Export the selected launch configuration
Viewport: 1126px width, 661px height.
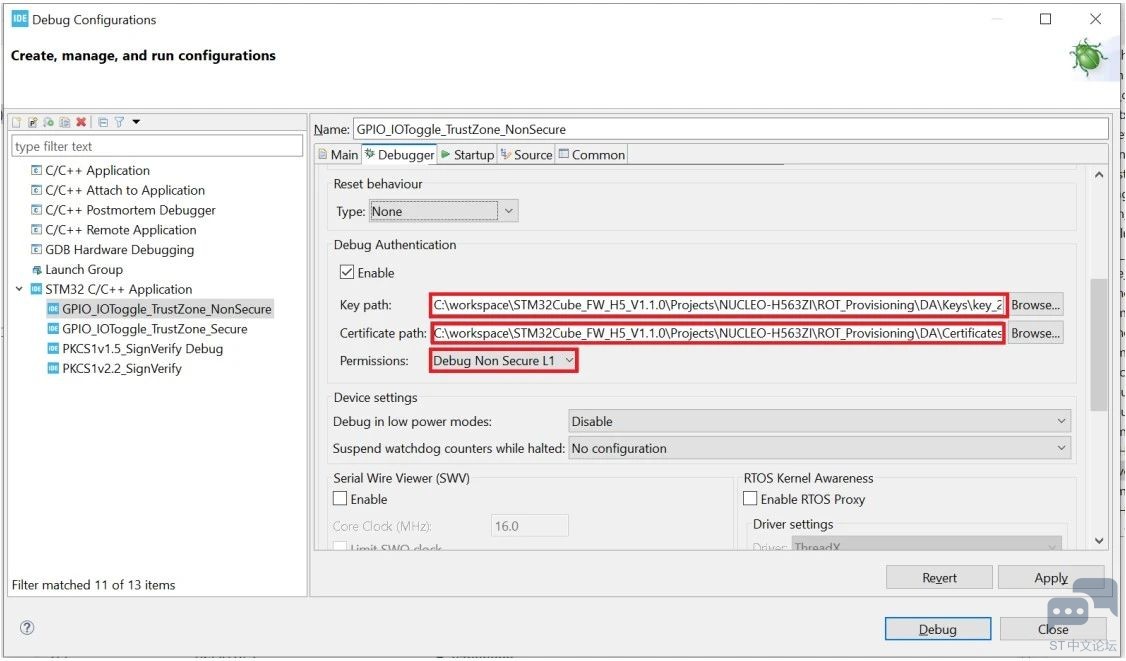pos(48,122)
